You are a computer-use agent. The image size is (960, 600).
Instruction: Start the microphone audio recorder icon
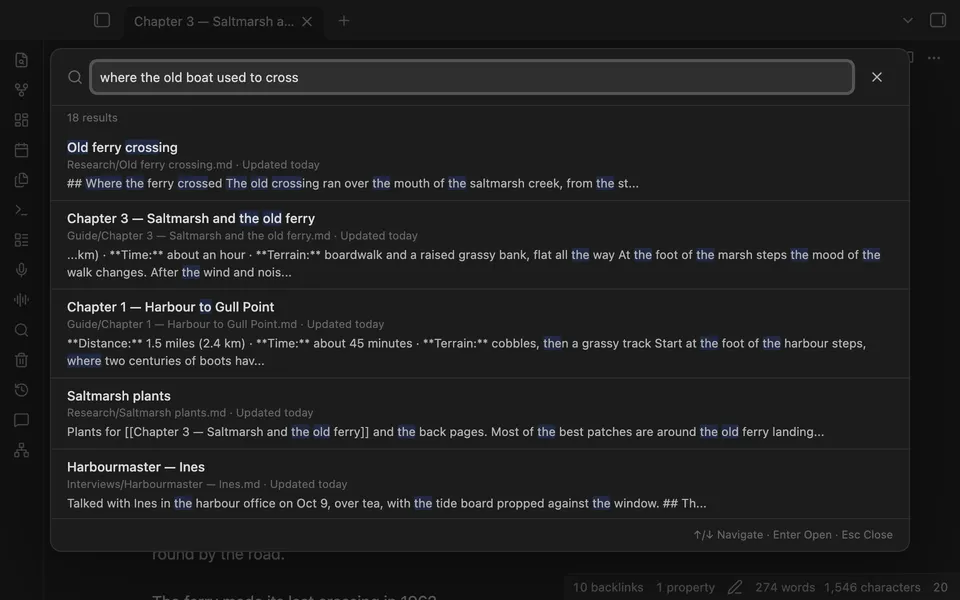click(21, 270)
